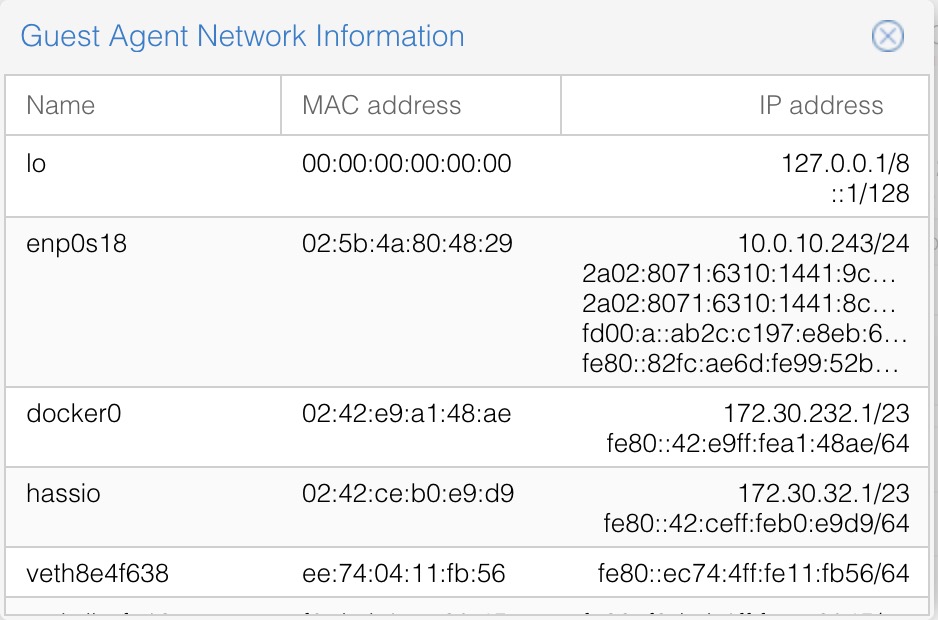
Task: Close the Guest Agent Network Information dialog
Action: click(887, 36)
